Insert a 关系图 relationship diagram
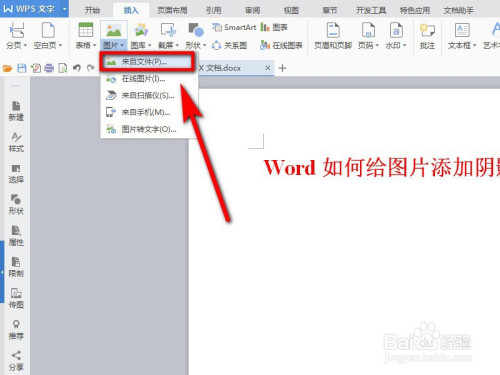Screen dimensions: 500x375 230,45
